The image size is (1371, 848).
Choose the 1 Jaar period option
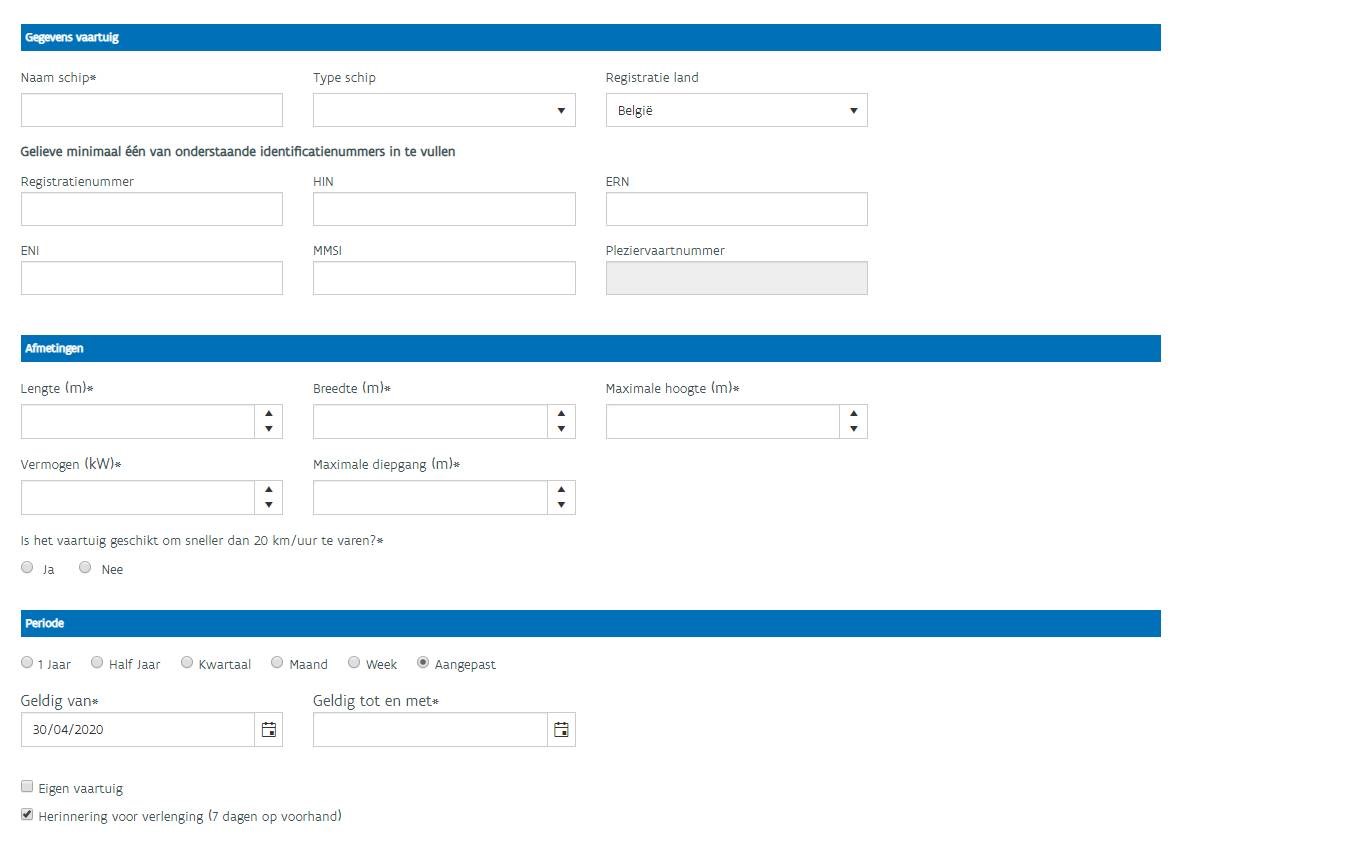coord(27,662)
